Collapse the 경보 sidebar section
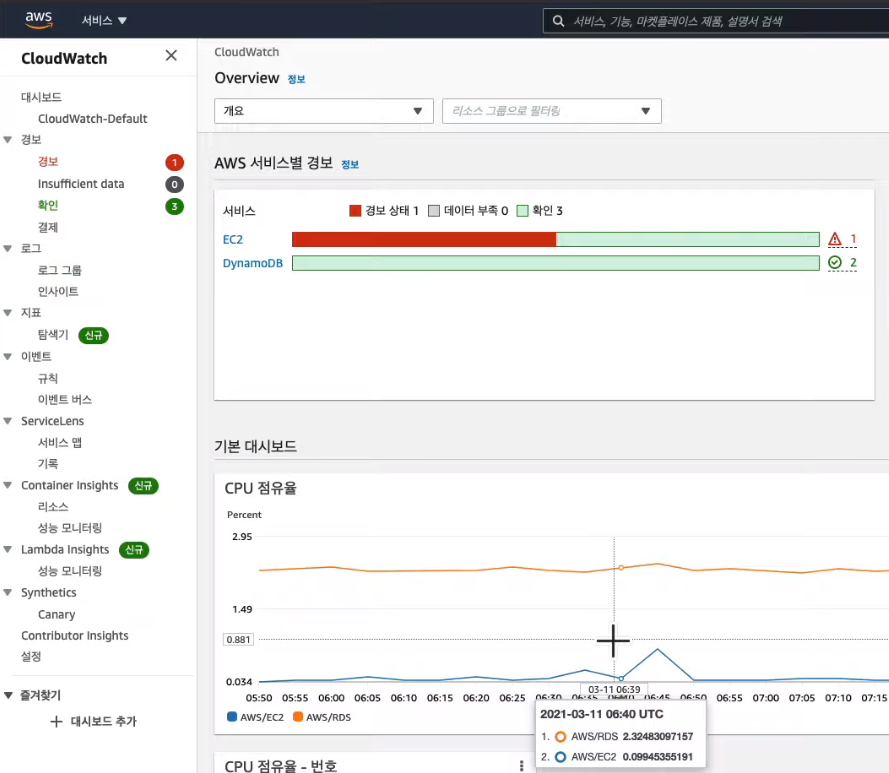 [x=7, y=140]
